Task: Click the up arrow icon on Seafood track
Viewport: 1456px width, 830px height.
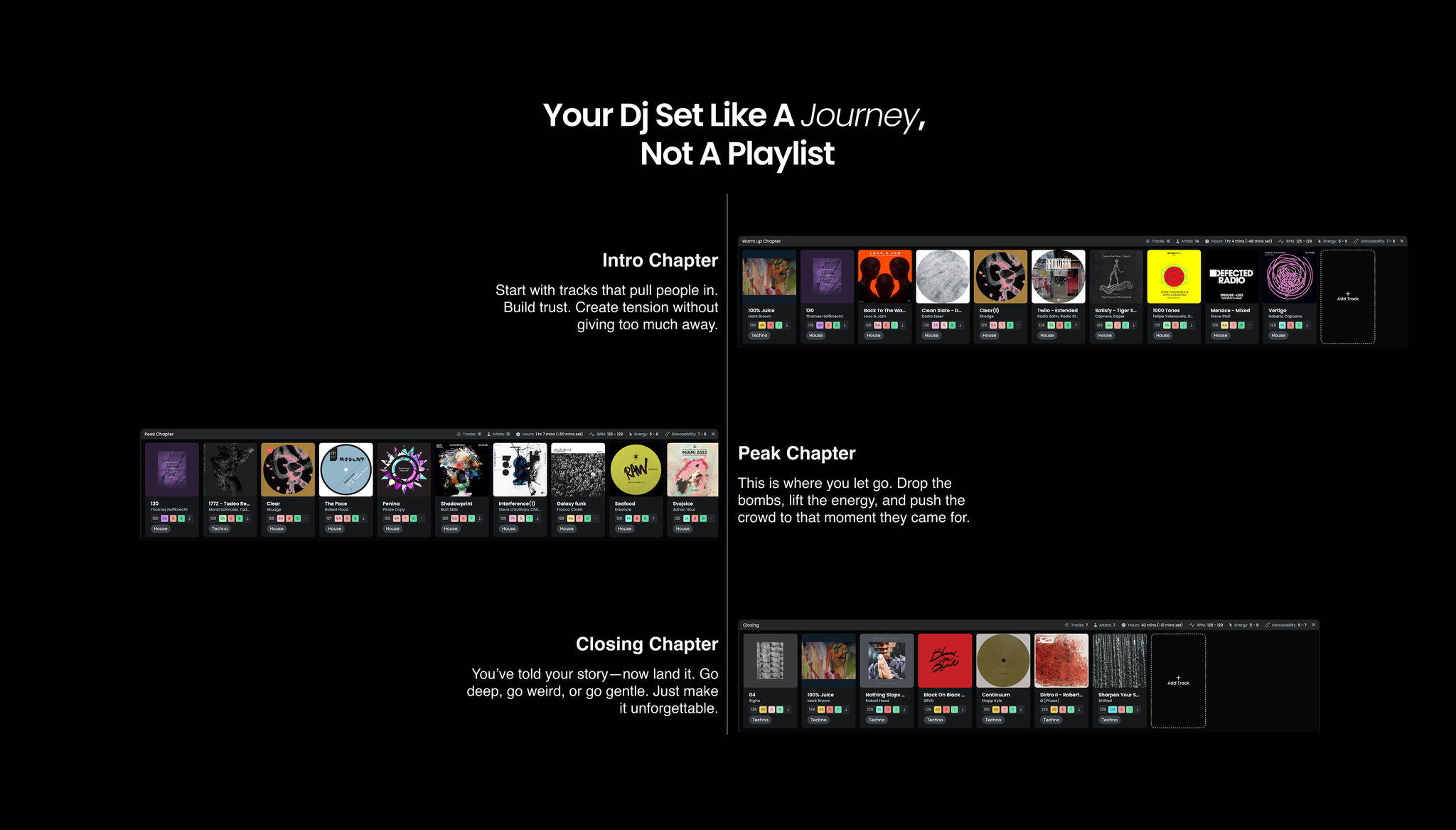Action: click(x=654, y=518)
